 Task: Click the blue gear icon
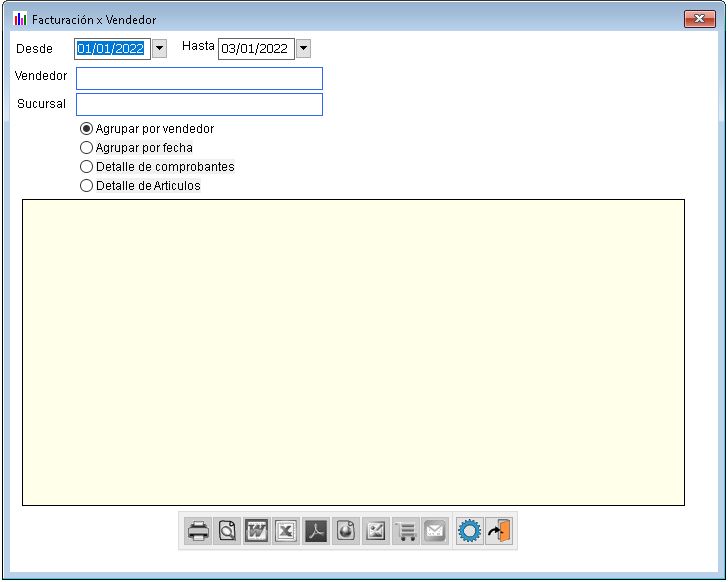(469, 531)
